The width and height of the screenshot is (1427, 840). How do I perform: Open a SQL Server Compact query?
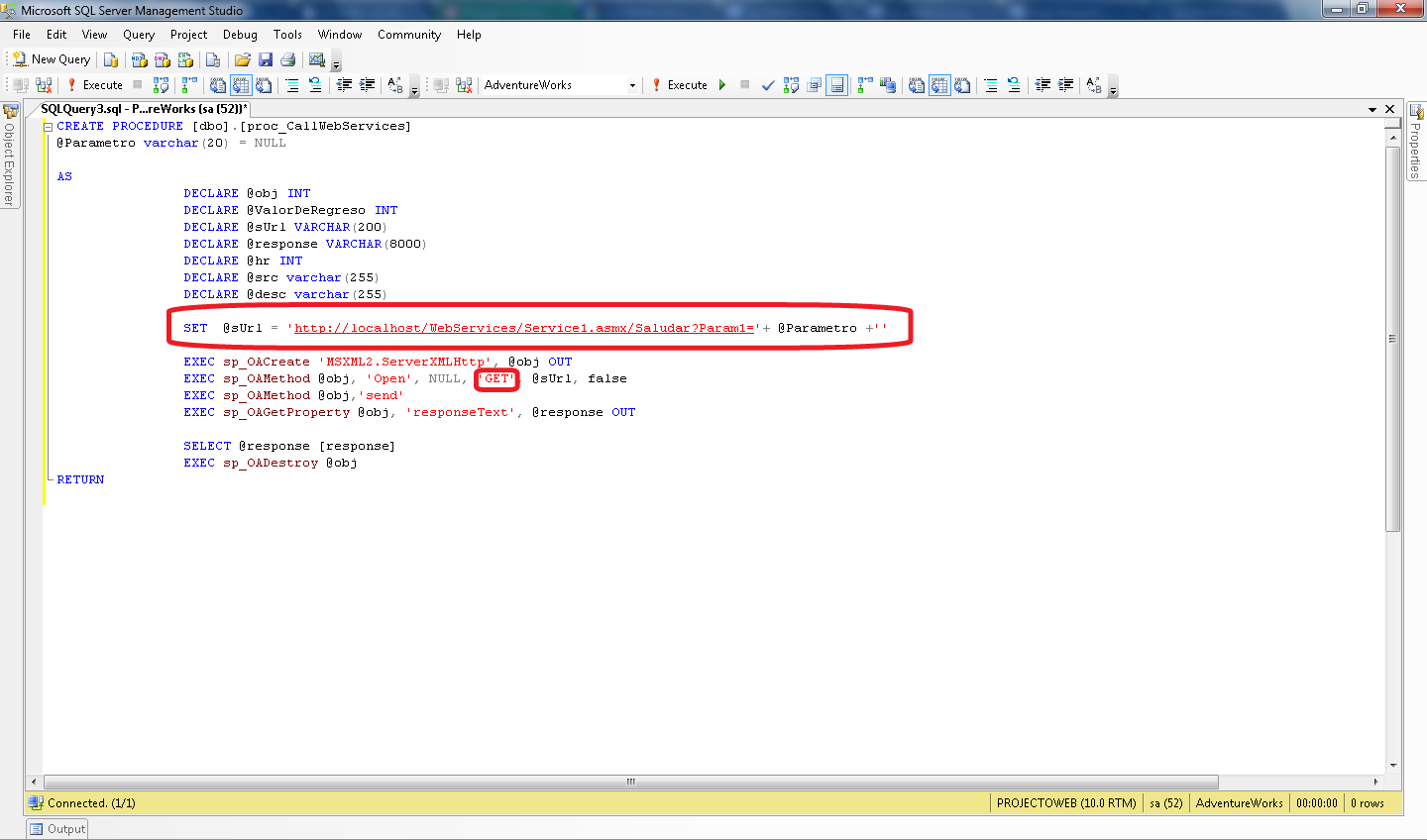[x=213, y=59]
